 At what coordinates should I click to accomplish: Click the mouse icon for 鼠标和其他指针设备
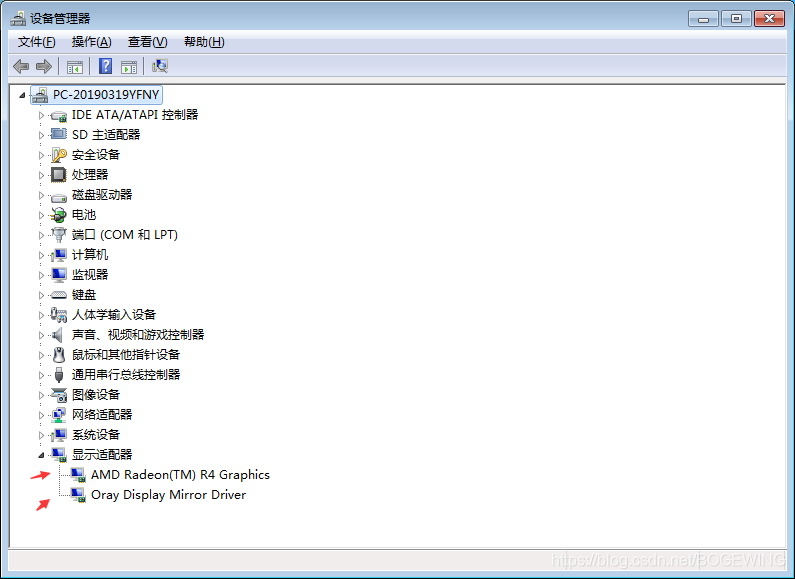[59, 354]
